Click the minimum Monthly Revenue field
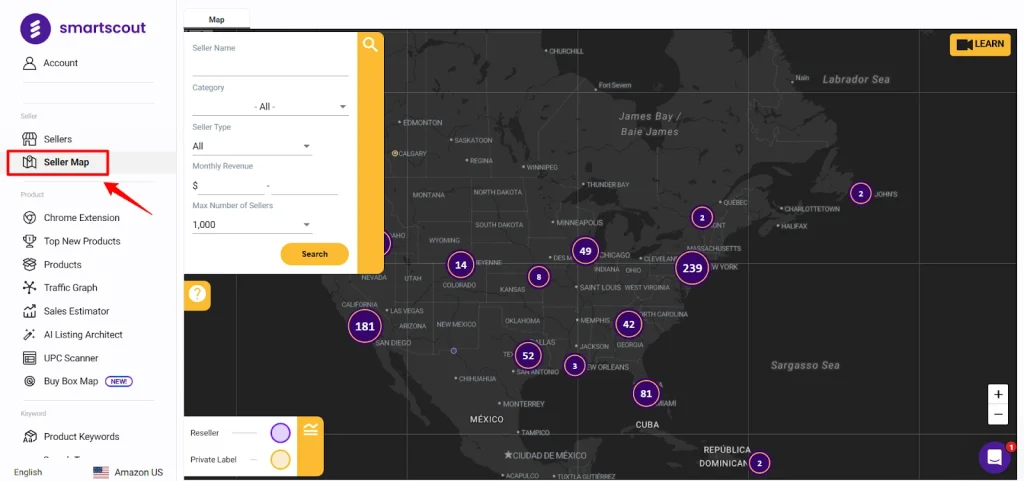 pyautogui.click(x=232, y=186)
